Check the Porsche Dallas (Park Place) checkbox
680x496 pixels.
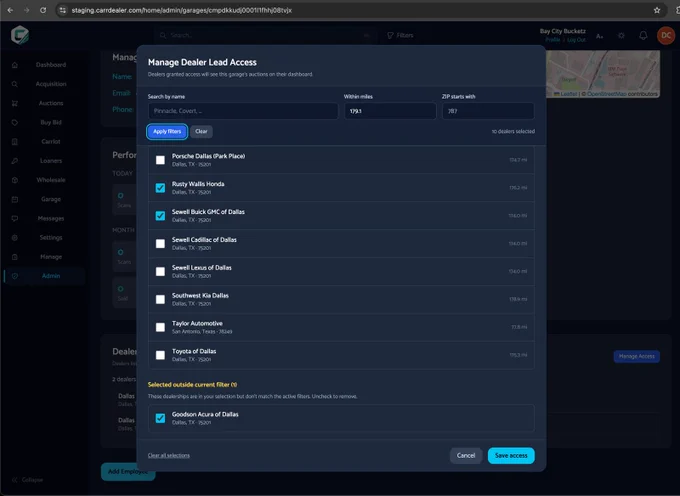tap(160, 160)
